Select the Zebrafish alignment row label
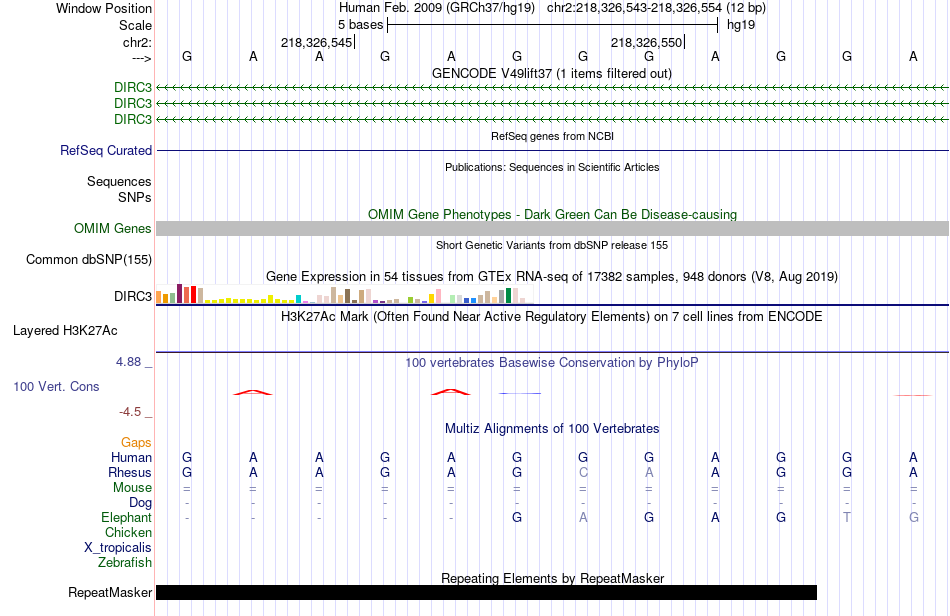Viewport: 950px width, 616px height. (x=124, y=563)
